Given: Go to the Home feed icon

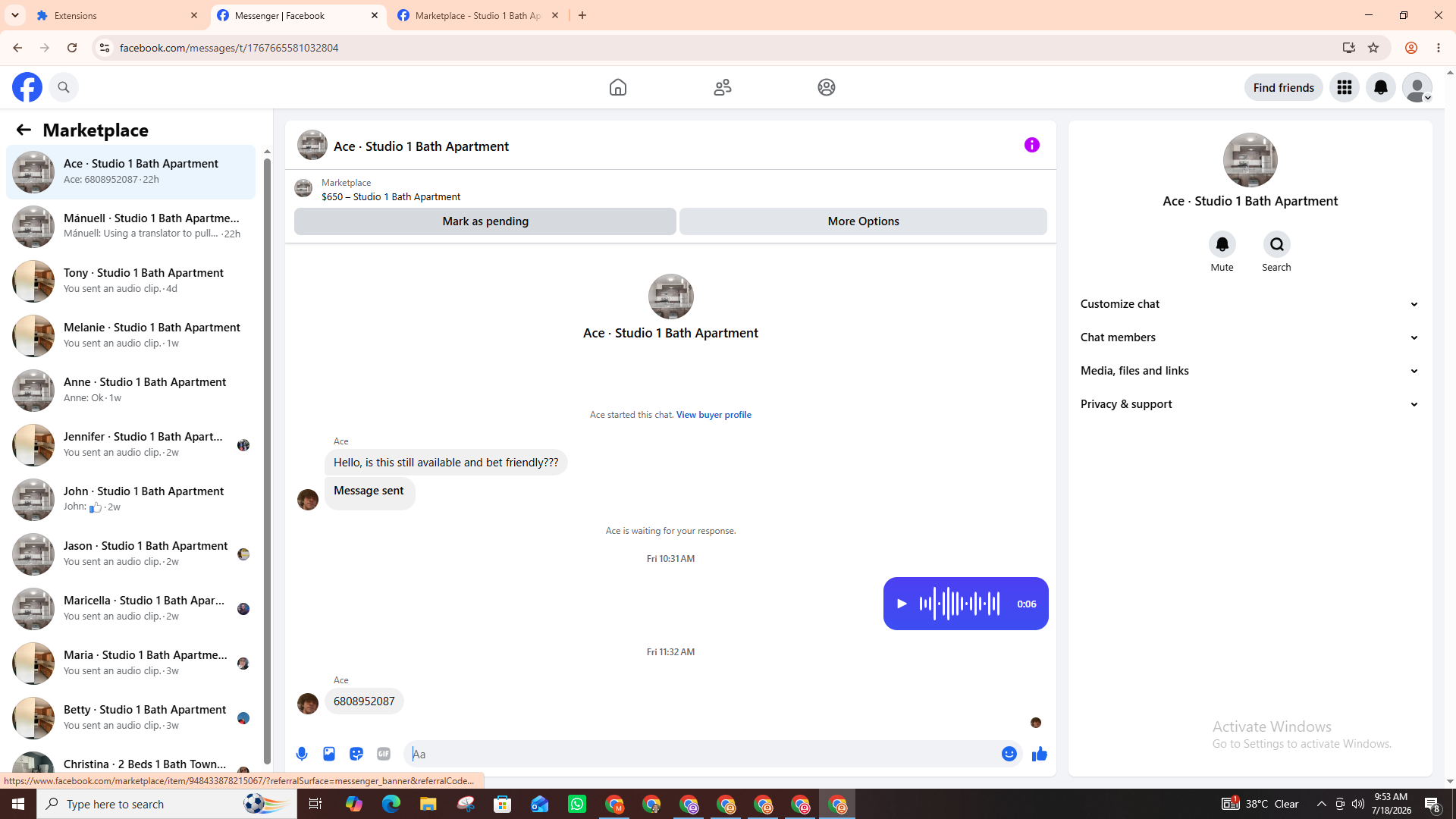Looking at the screenshot, I should point(618,87).
